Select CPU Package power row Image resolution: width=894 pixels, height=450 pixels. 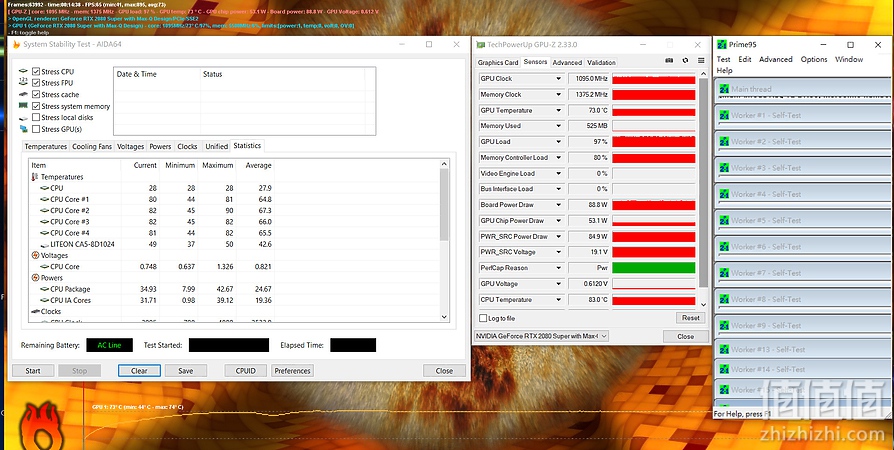[152, 289]
